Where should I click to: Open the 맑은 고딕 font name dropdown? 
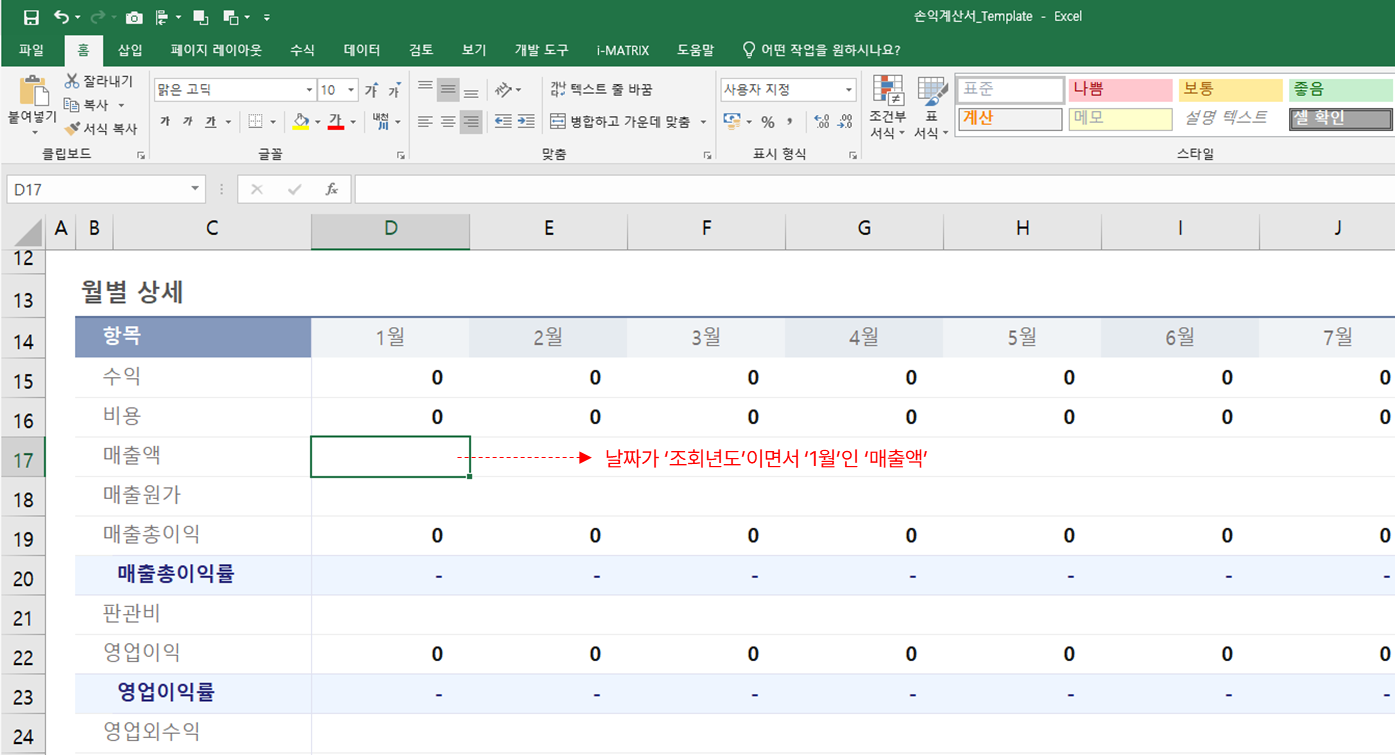(309, 90)
